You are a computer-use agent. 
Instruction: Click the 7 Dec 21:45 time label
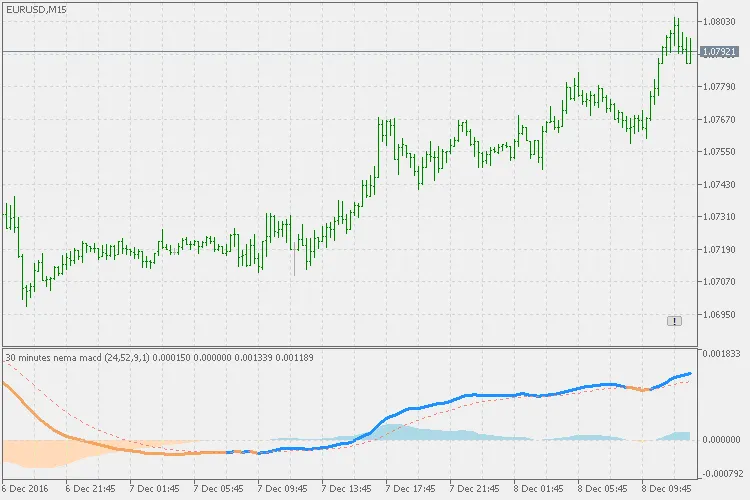(475, 490)
